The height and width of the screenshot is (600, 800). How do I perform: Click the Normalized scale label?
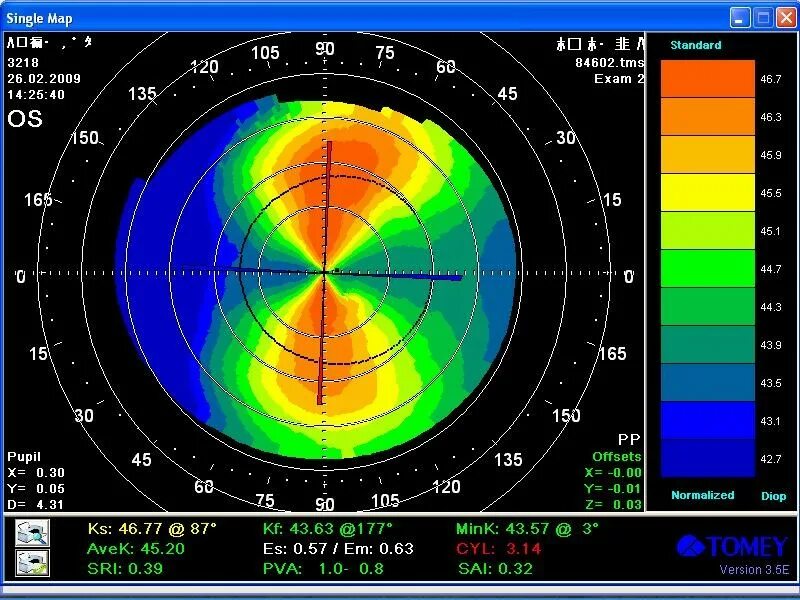[x=703, y=495]
